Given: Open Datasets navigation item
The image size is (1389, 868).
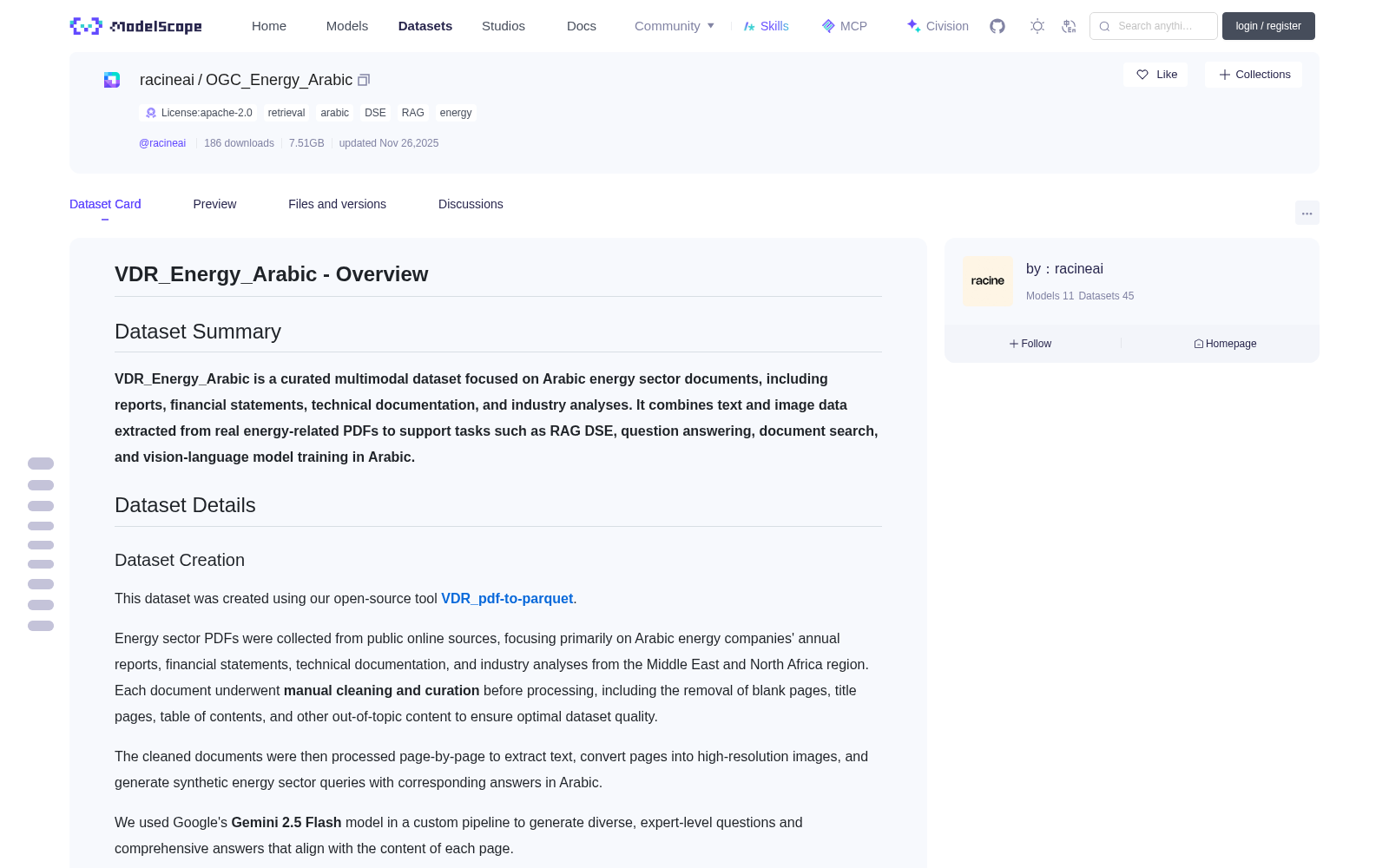Looking at the screenshot, I should click(x=425, y=26).
